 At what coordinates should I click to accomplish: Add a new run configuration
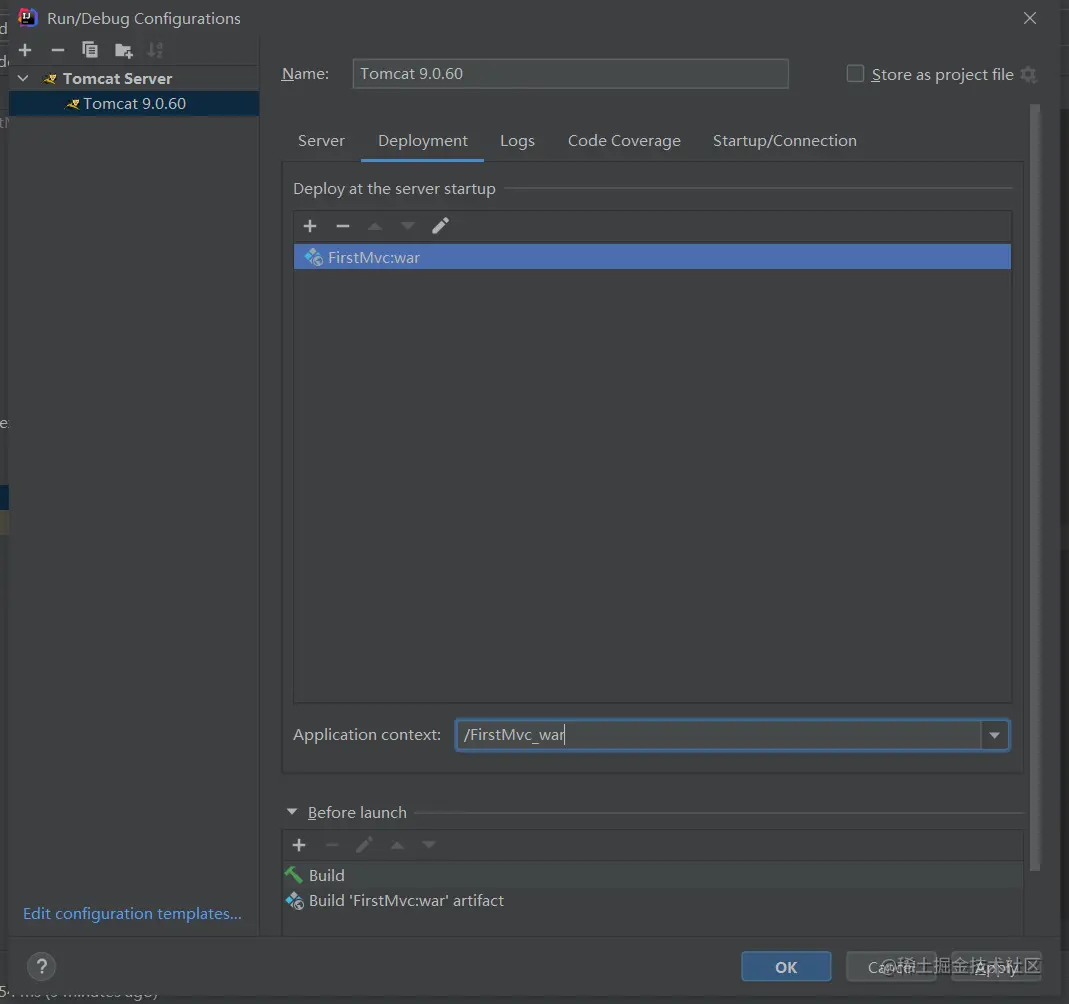click(25, 50)
